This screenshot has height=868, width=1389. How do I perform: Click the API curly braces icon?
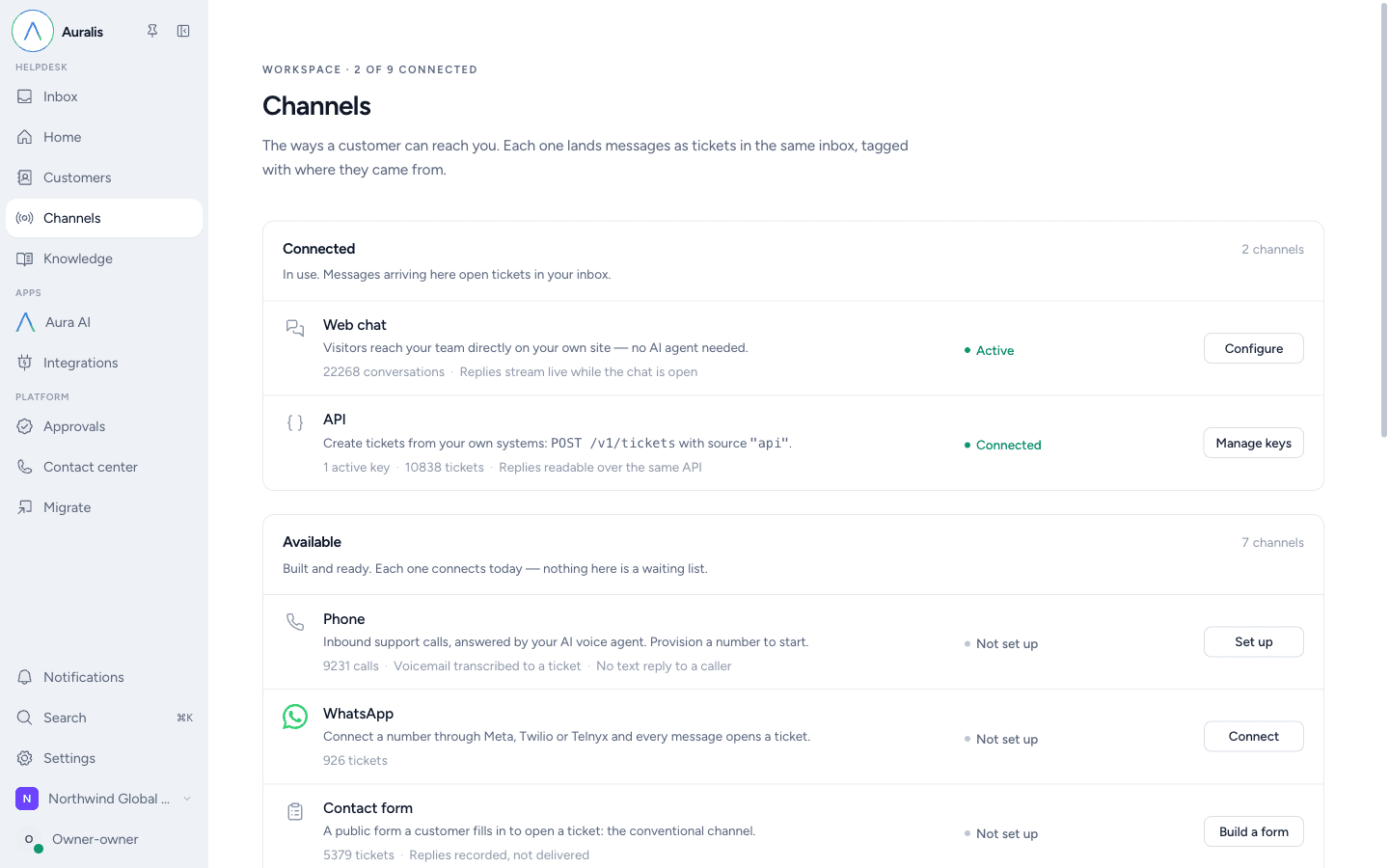295,422
